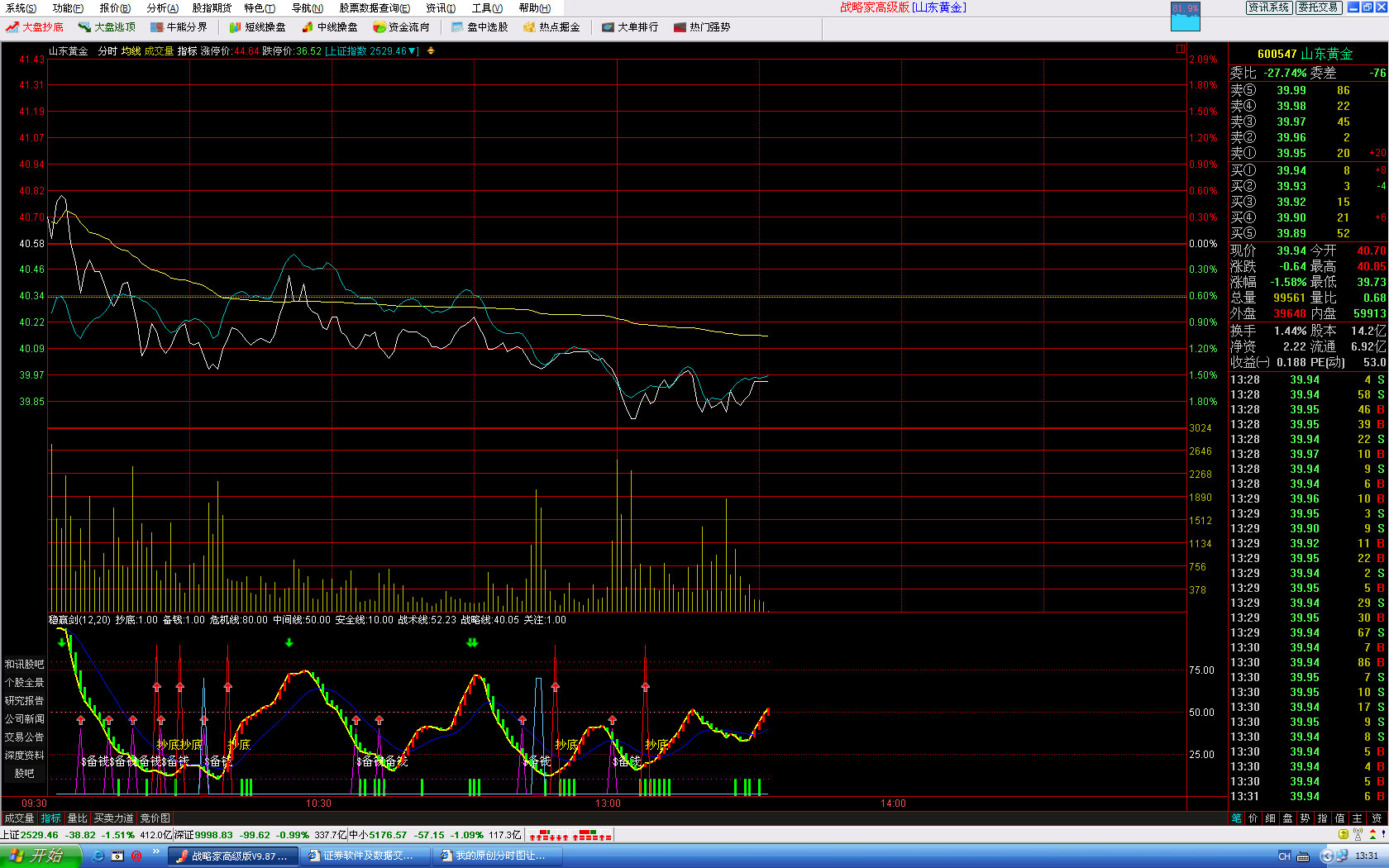Click the red @ quick launch icon
The width and height of the screenshot is (1389, 868).
tap(136, 856)
